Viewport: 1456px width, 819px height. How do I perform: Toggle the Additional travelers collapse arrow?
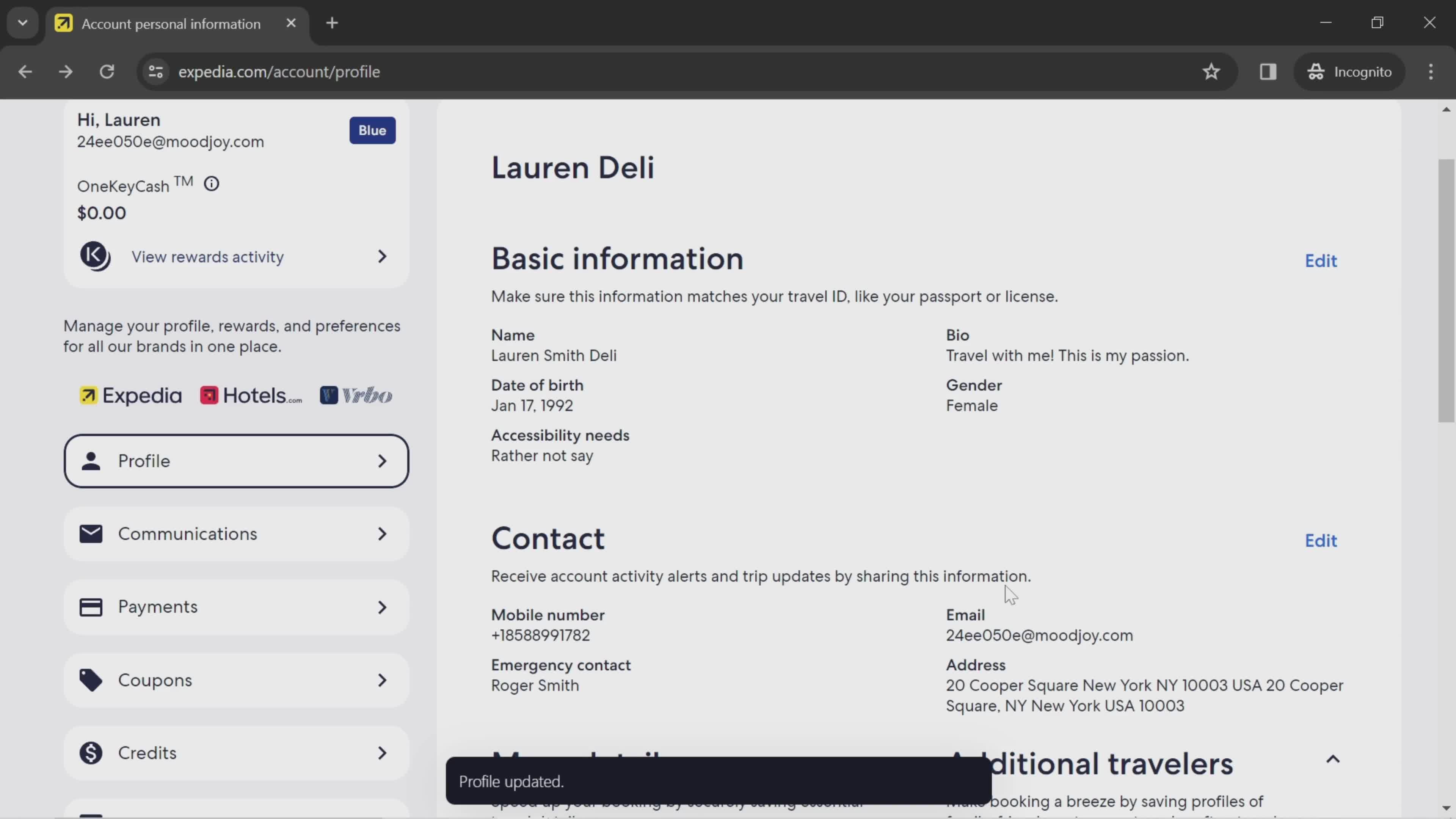pyautogui.click(x=1333, y=759)
